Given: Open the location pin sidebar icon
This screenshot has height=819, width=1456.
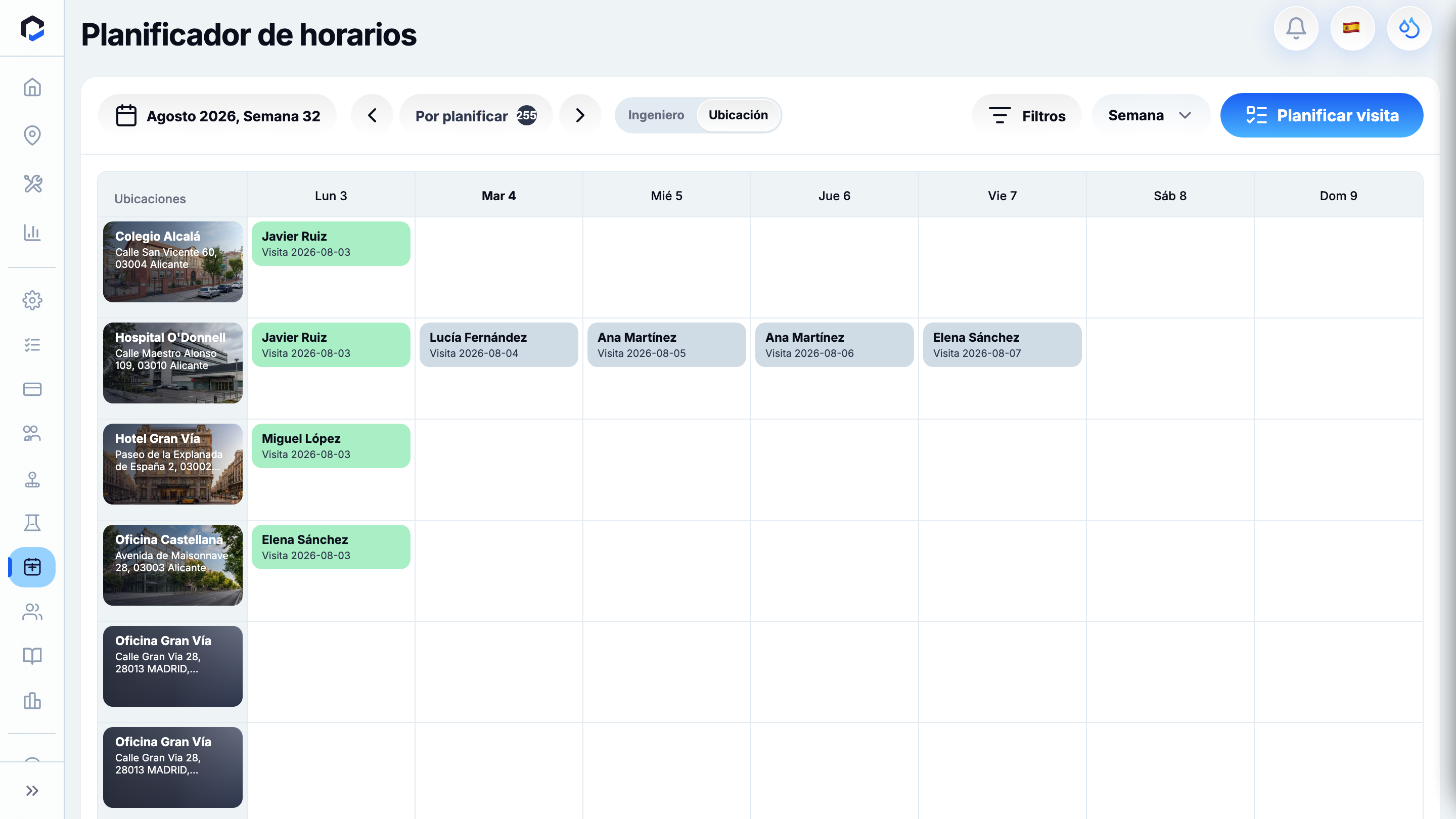Looking at the screenshot, I should coord(32,135).
